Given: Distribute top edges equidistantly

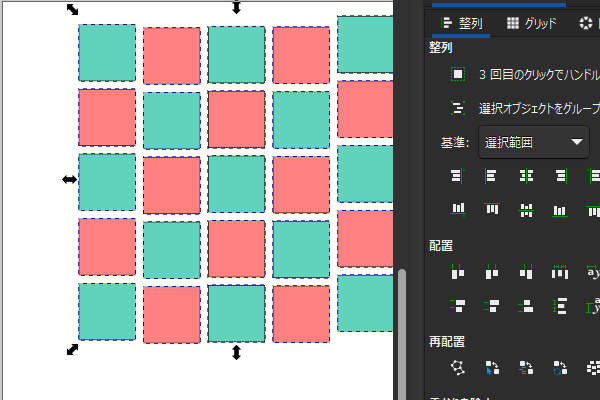Looking at the screenshot, I should pyautogui.click(x=457, y=306).
